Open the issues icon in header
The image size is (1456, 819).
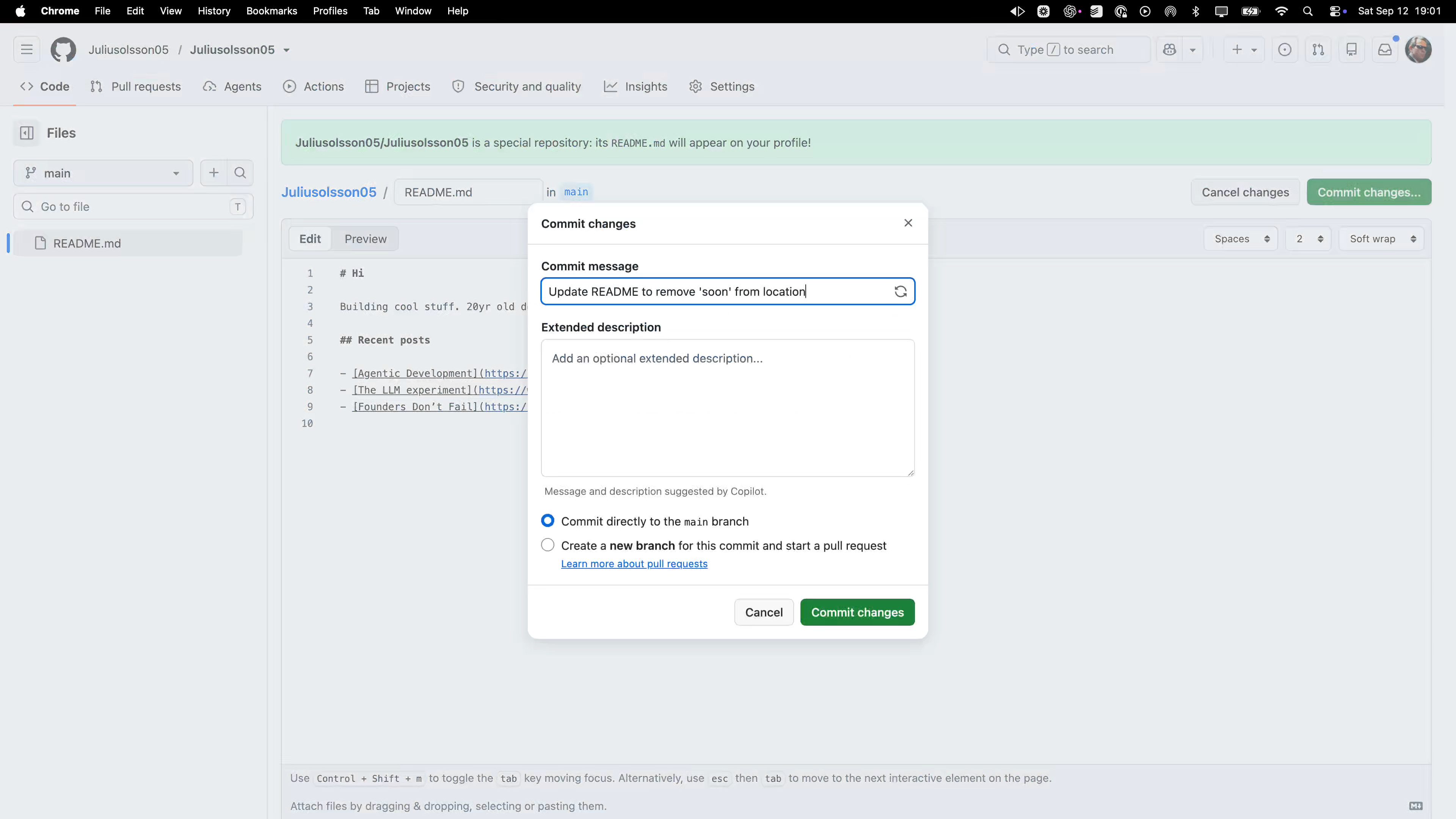coord(1285,50)
